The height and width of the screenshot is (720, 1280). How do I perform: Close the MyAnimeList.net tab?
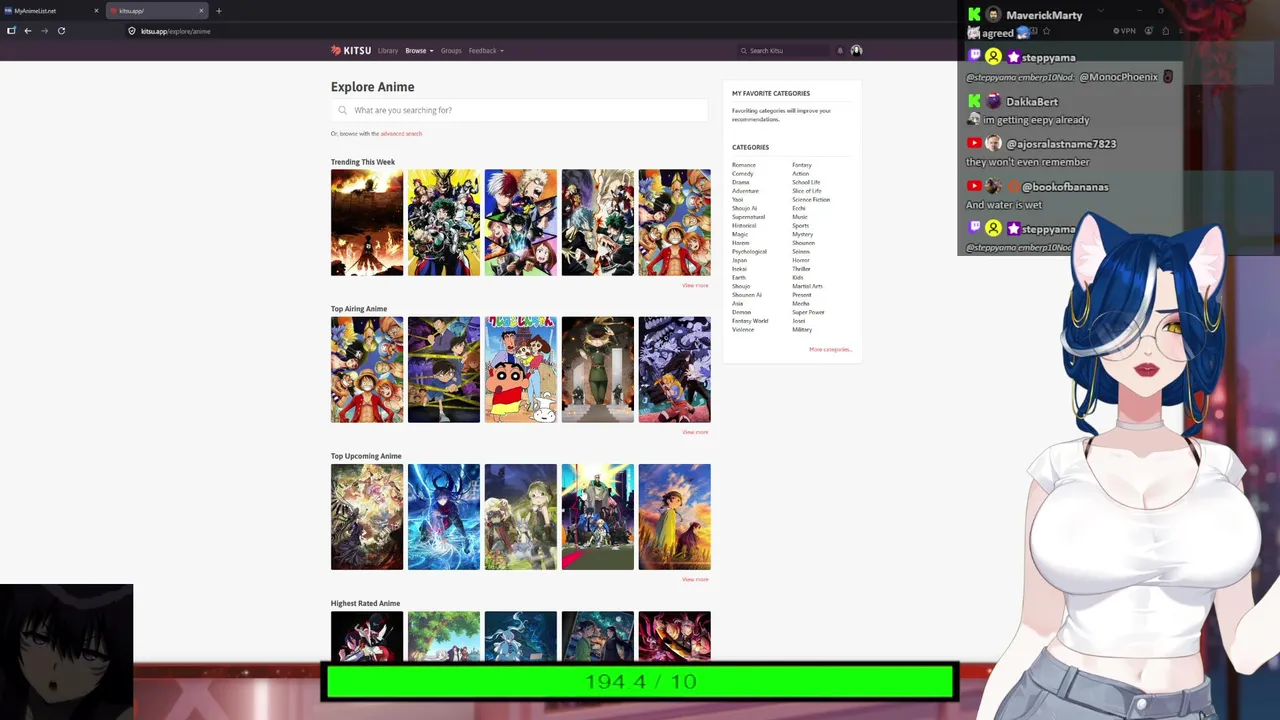[96, 11]
